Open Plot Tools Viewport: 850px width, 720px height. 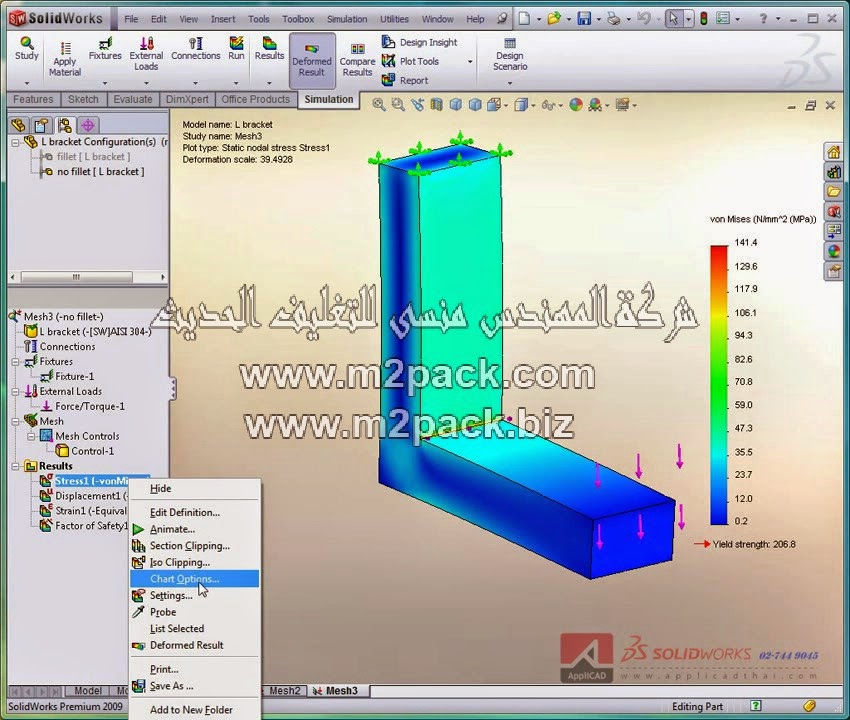click(410, 61)
